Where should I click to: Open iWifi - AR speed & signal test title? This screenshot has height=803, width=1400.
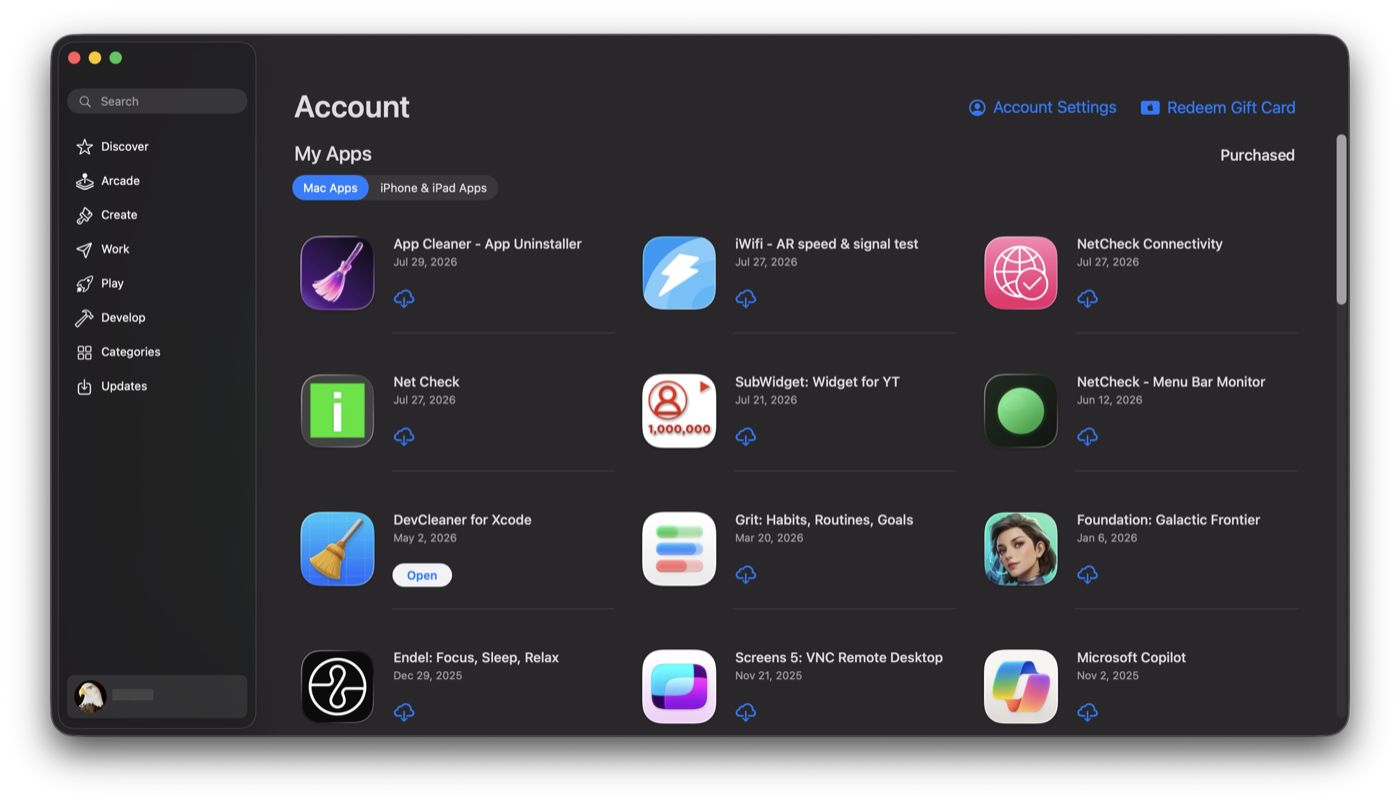point(826,244)
